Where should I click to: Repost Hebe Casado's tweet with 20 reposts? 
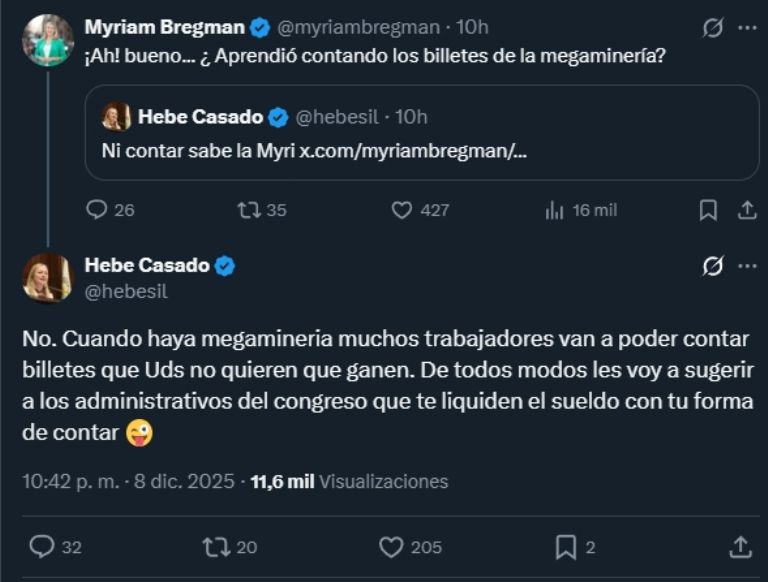click(216, 547)
